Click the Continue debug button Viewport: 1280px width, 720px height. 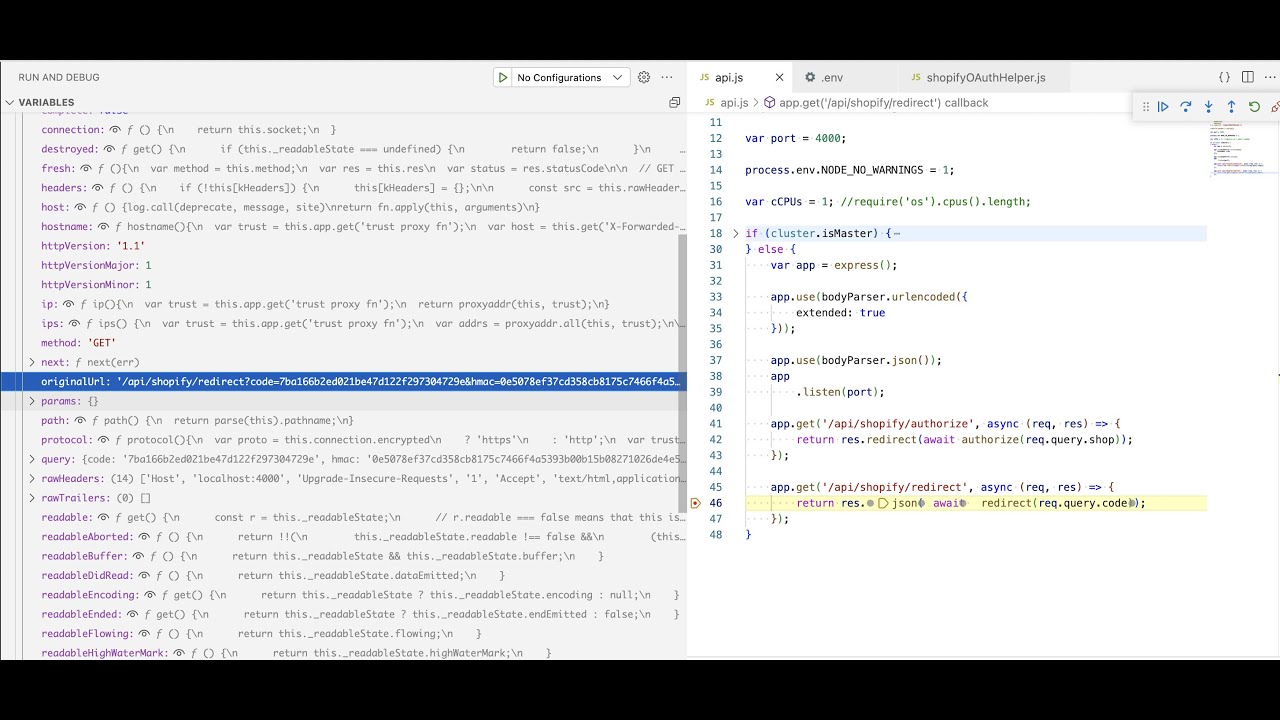[x=1163, y=107]
